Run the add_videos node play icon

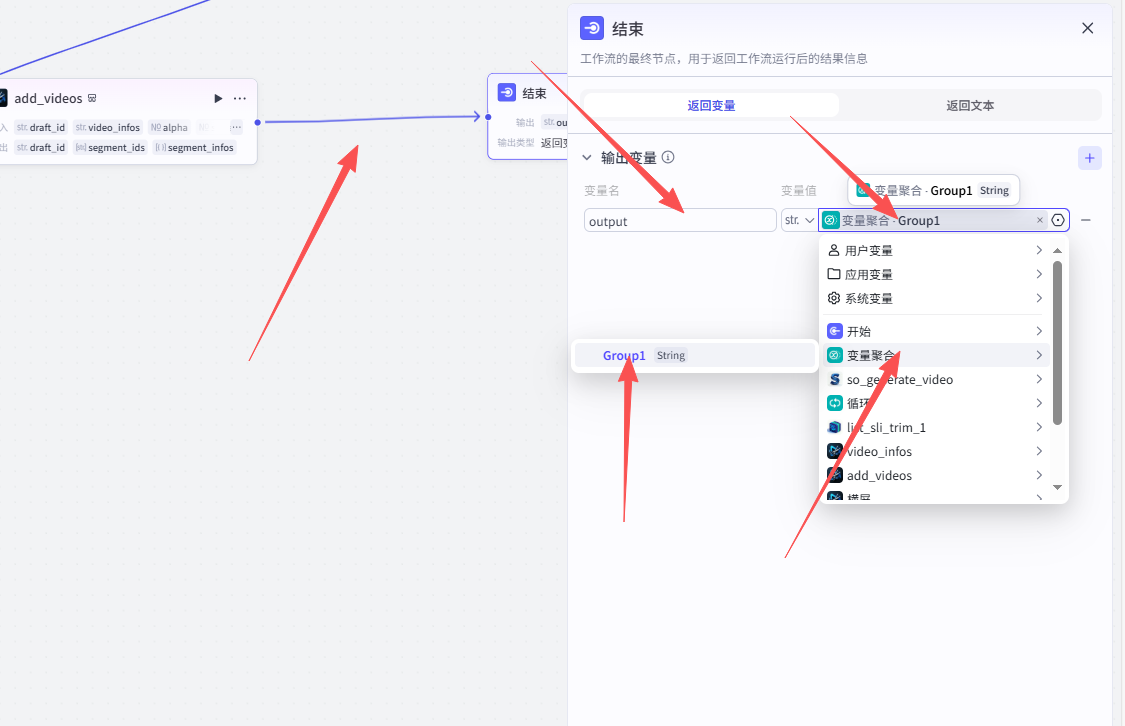218,98
